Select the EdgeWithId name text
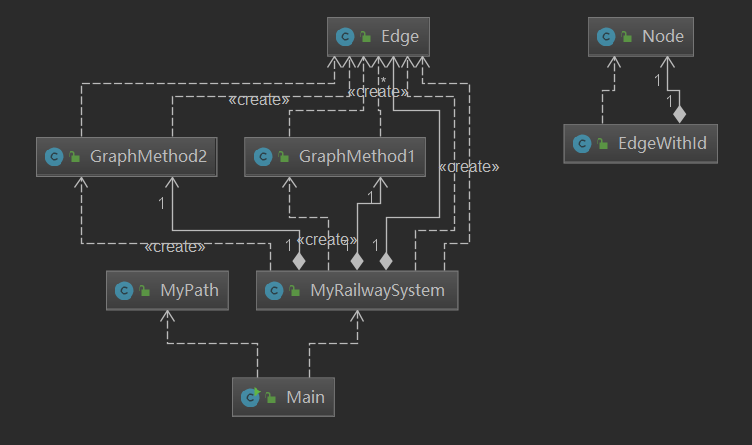The image size is (752, 445). [663, 144]
